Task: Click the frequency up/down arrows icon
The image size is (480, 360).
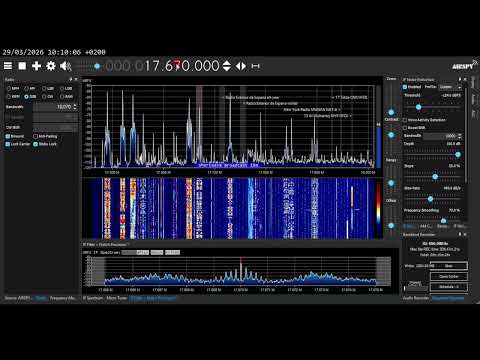Action: [x=227, y=66]
